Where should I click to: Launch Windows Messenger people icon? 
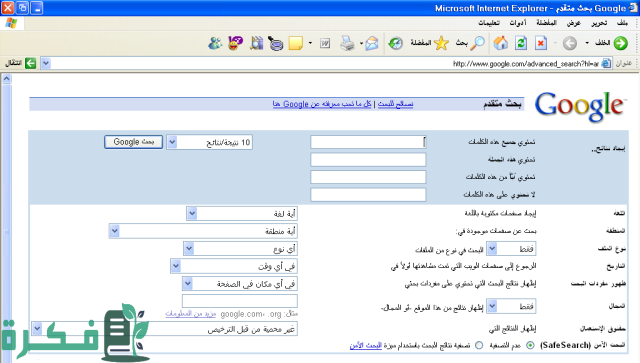[215, 43]
